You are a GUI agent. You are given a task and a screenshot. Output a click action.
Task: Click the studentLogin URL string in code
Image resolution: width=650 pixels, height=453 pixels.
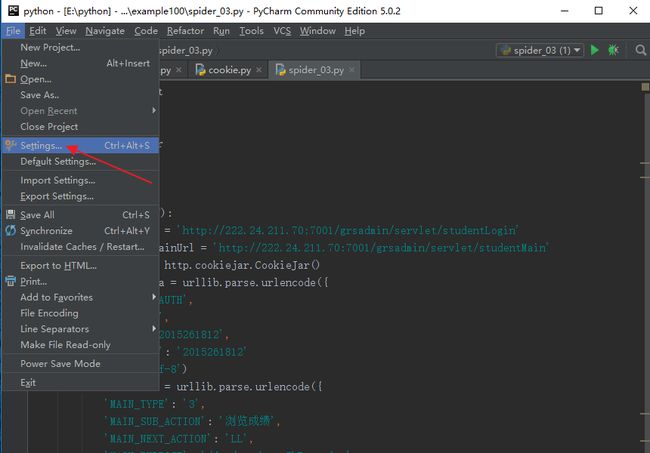point(347,230)
